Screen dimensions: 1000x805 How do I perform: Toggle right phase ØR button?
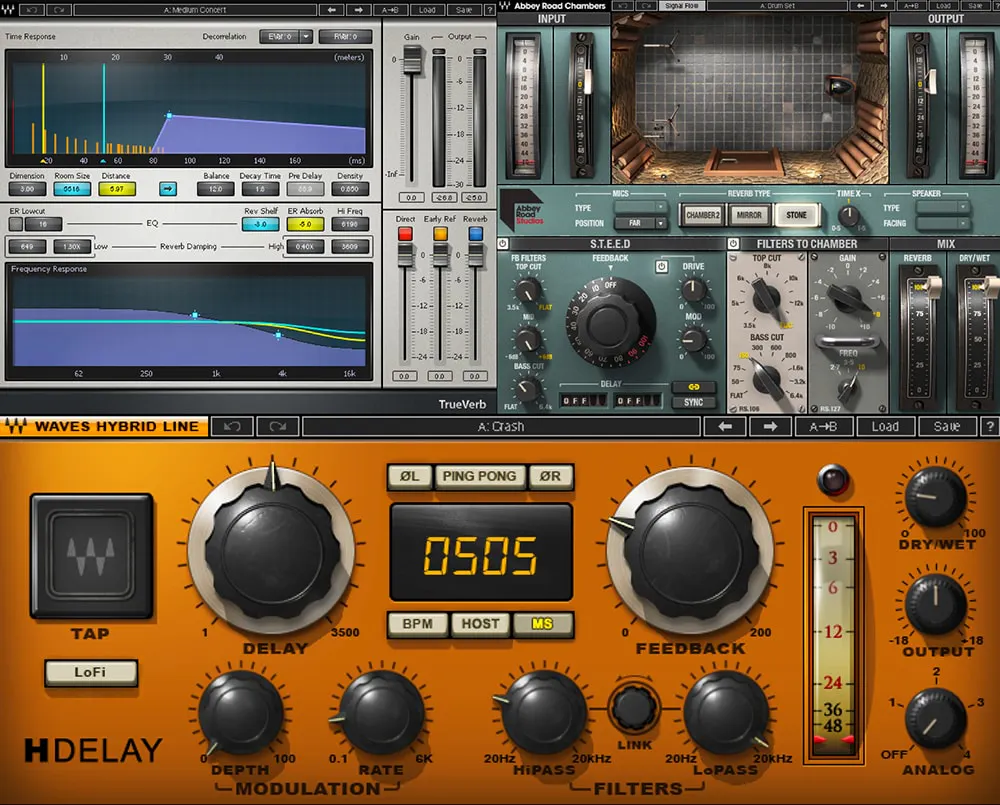point(550,476)
